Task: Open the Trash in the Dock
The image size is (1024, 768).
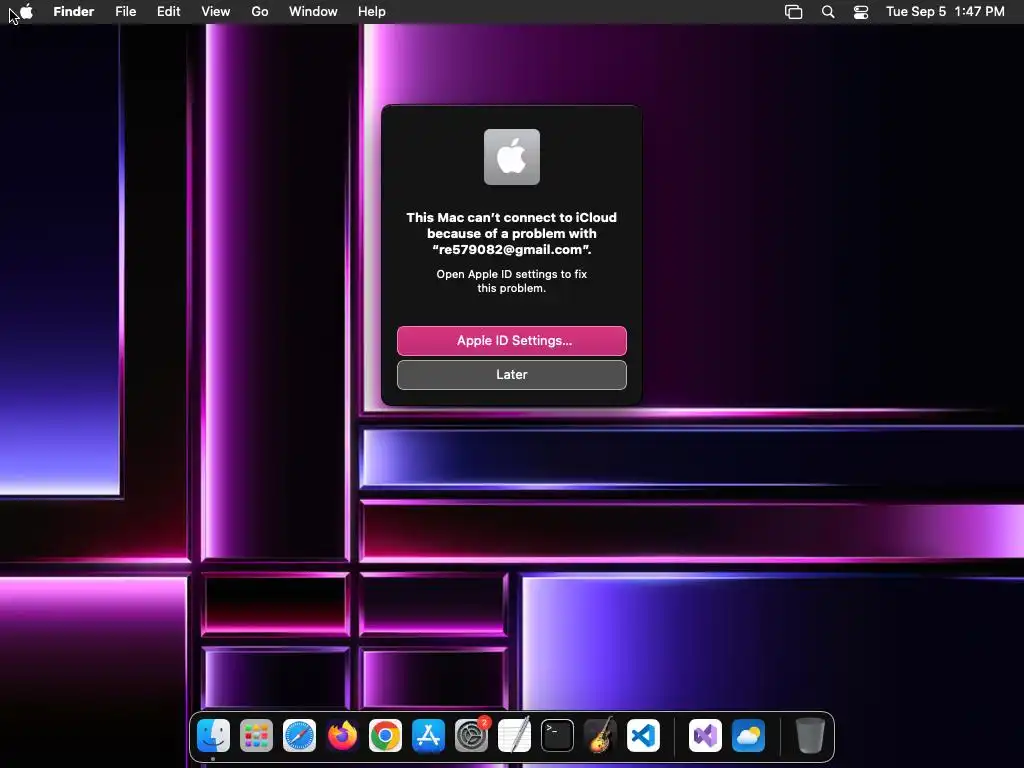Action: click(810, 736)
